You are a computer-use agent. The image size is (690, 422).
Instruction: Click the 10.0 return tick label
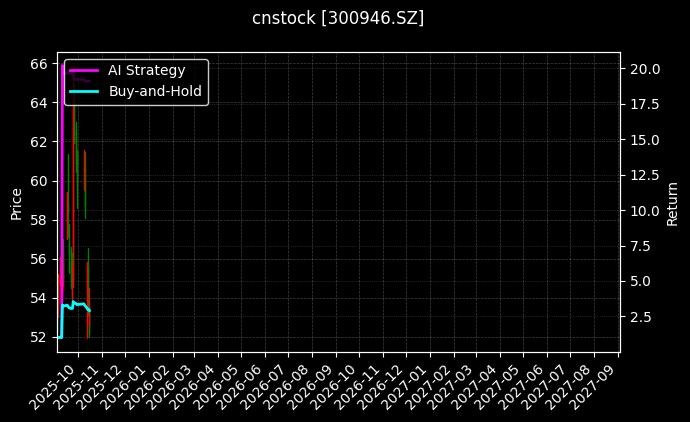click(x=644, y=210)
